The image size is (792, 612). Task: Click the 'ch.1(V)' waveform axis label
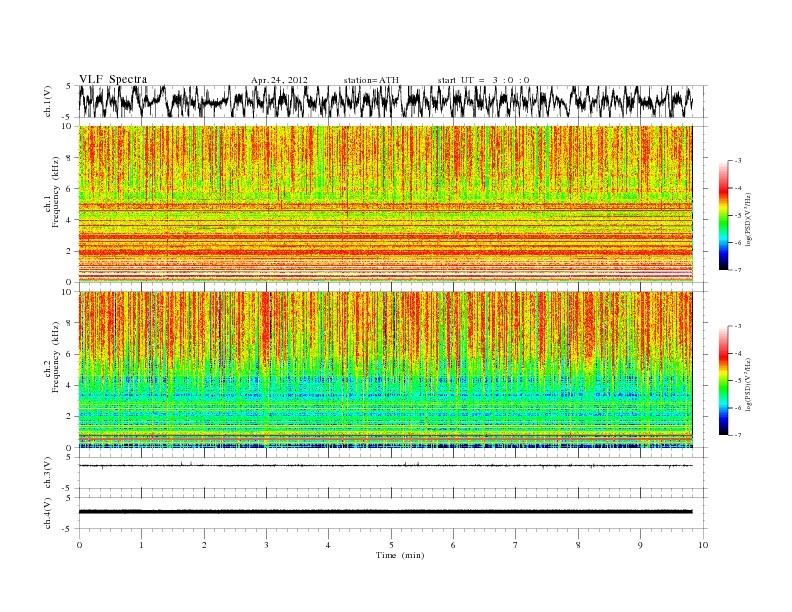point(48,101)
